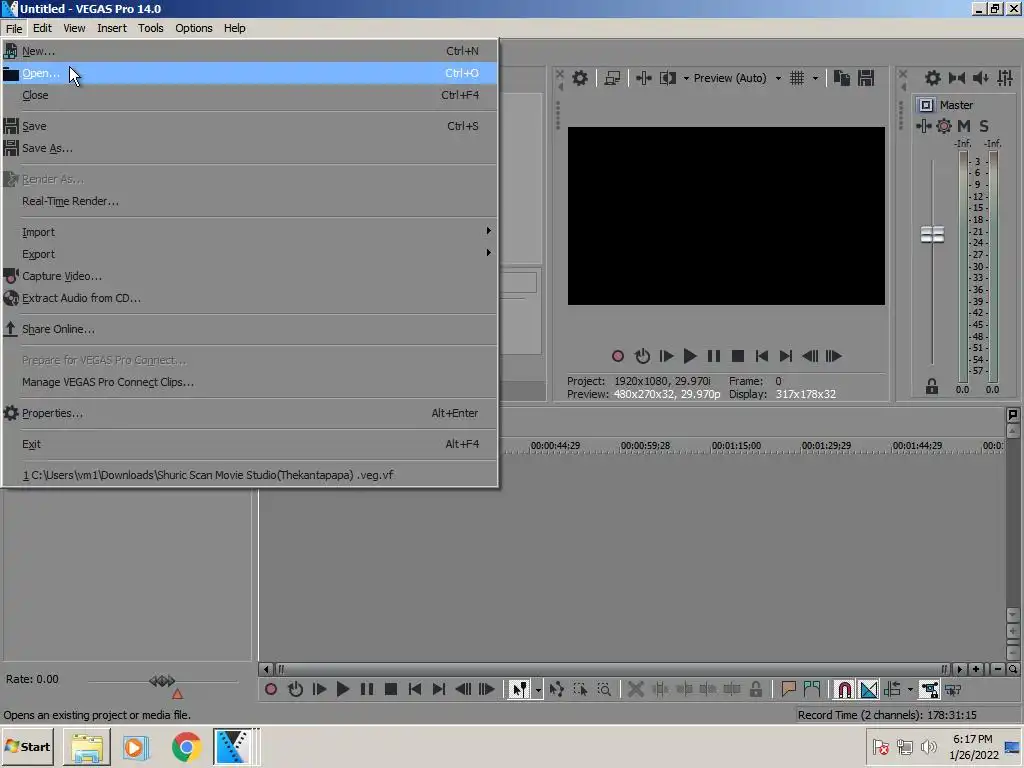The width and height of the screenshot is (1024, 768).
Task: Click the Master bus square icon
Action: 925,105
